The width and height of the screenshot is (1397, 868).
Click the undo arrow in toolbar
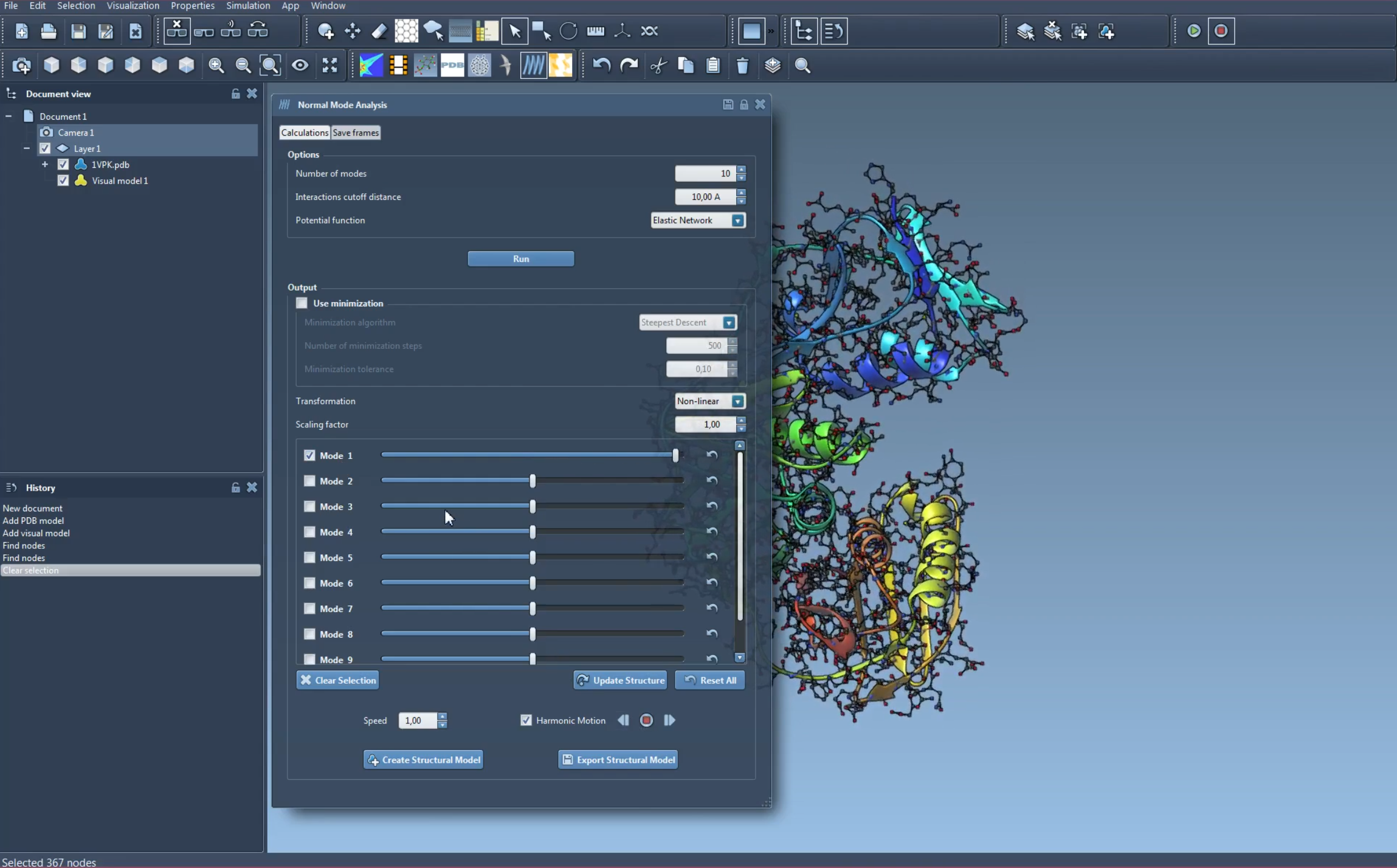(601, 65)
